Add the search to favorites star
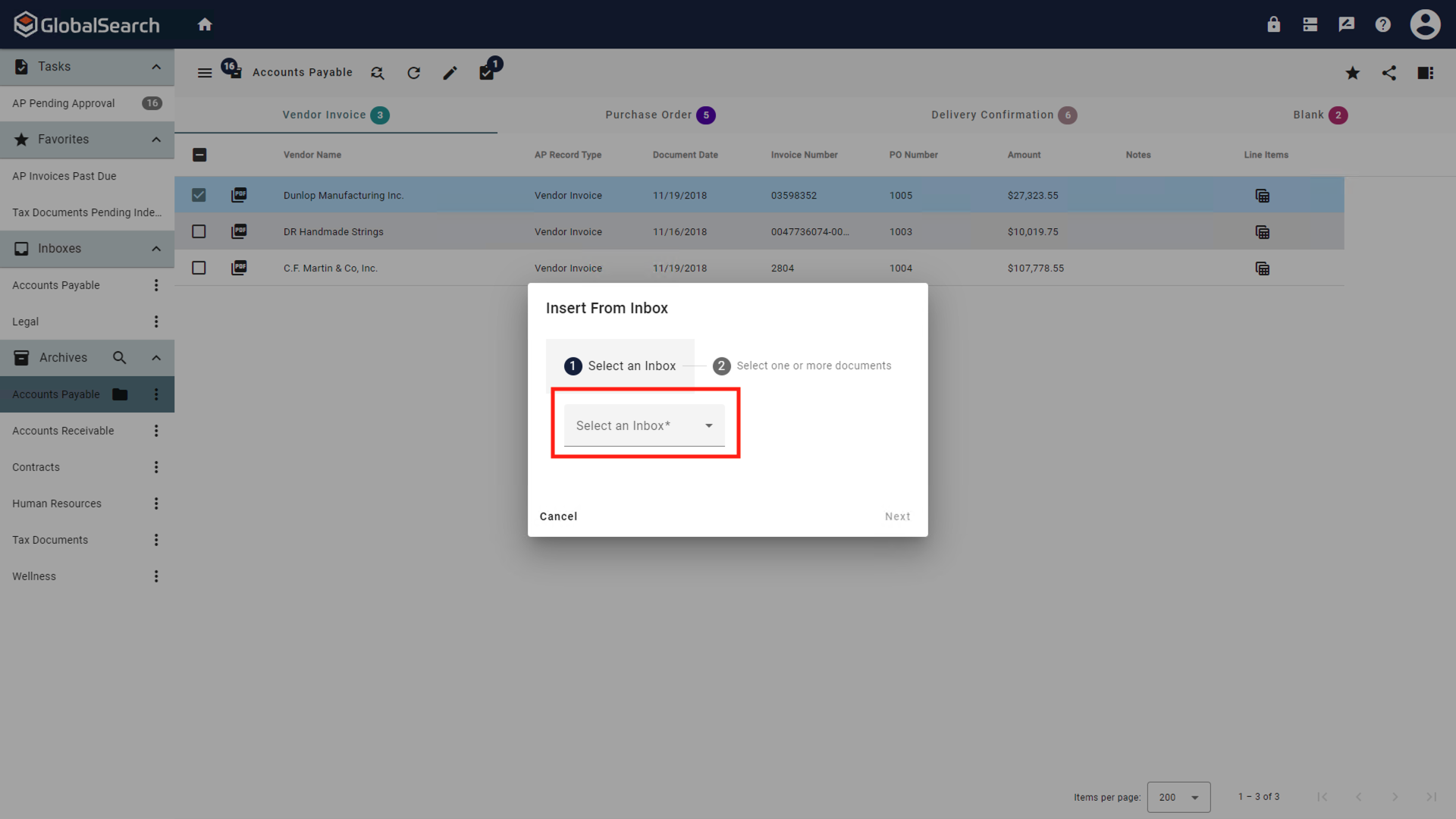Image resolution: width=1456 pixels, height=819 pixels. (x=1353, y=73)
